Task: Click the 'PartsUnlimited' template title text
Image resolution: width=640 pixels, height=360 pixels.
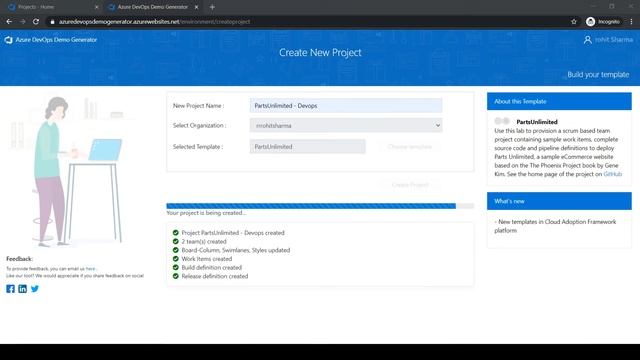Action: tap(537, 122)
